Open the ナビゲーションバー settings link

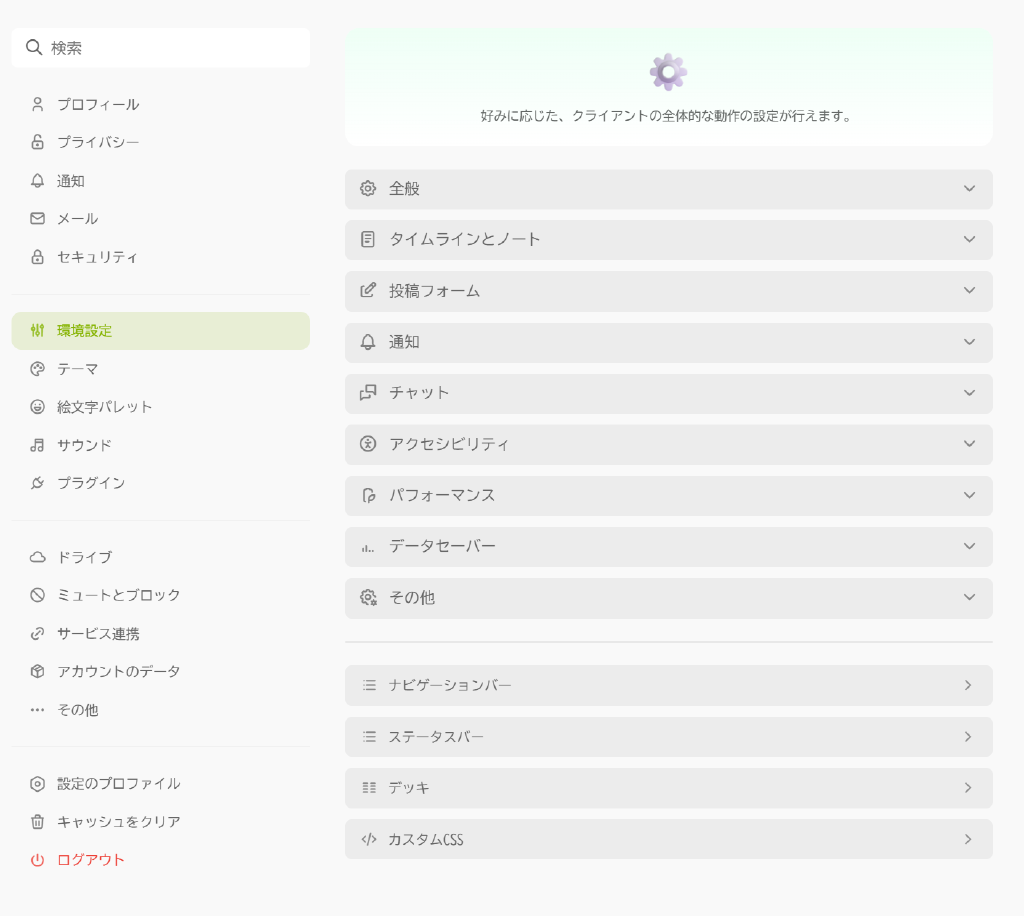668,686
